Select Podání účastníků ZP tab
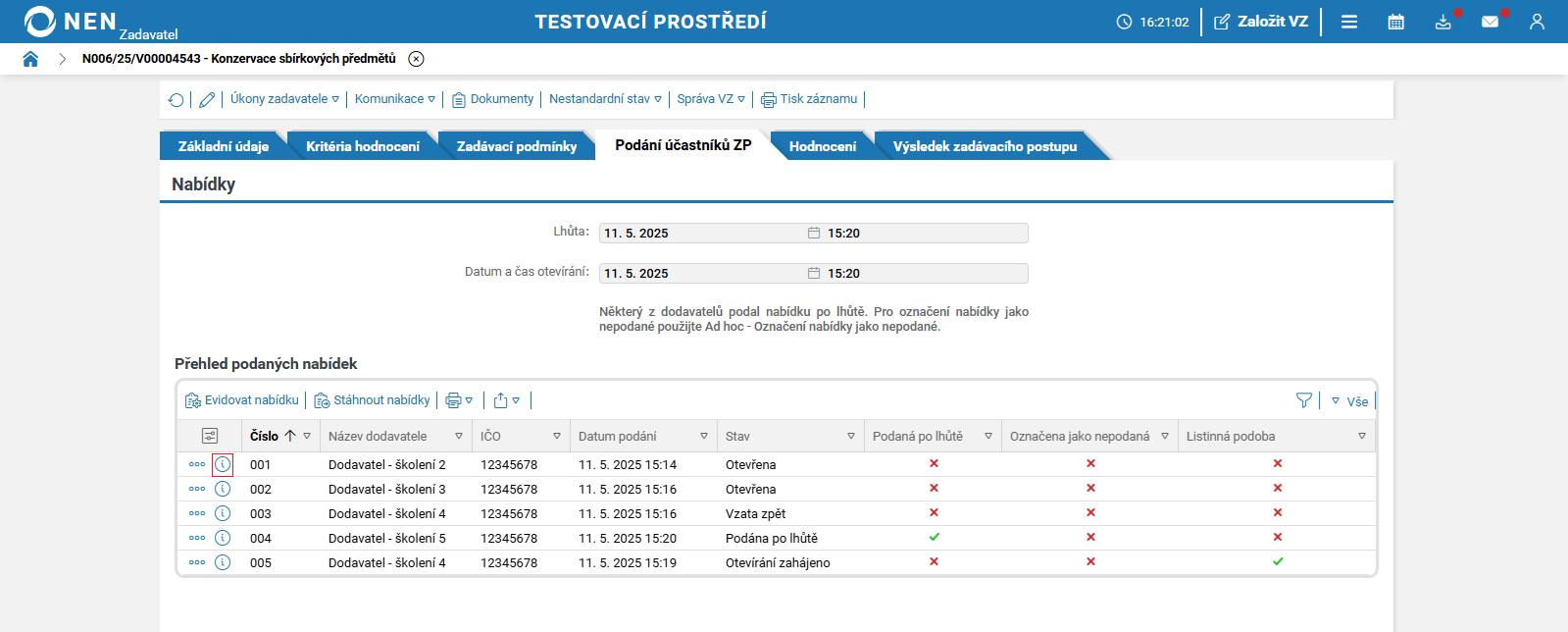The width and height of the screenshot is (1568, 632). [683, 145]
